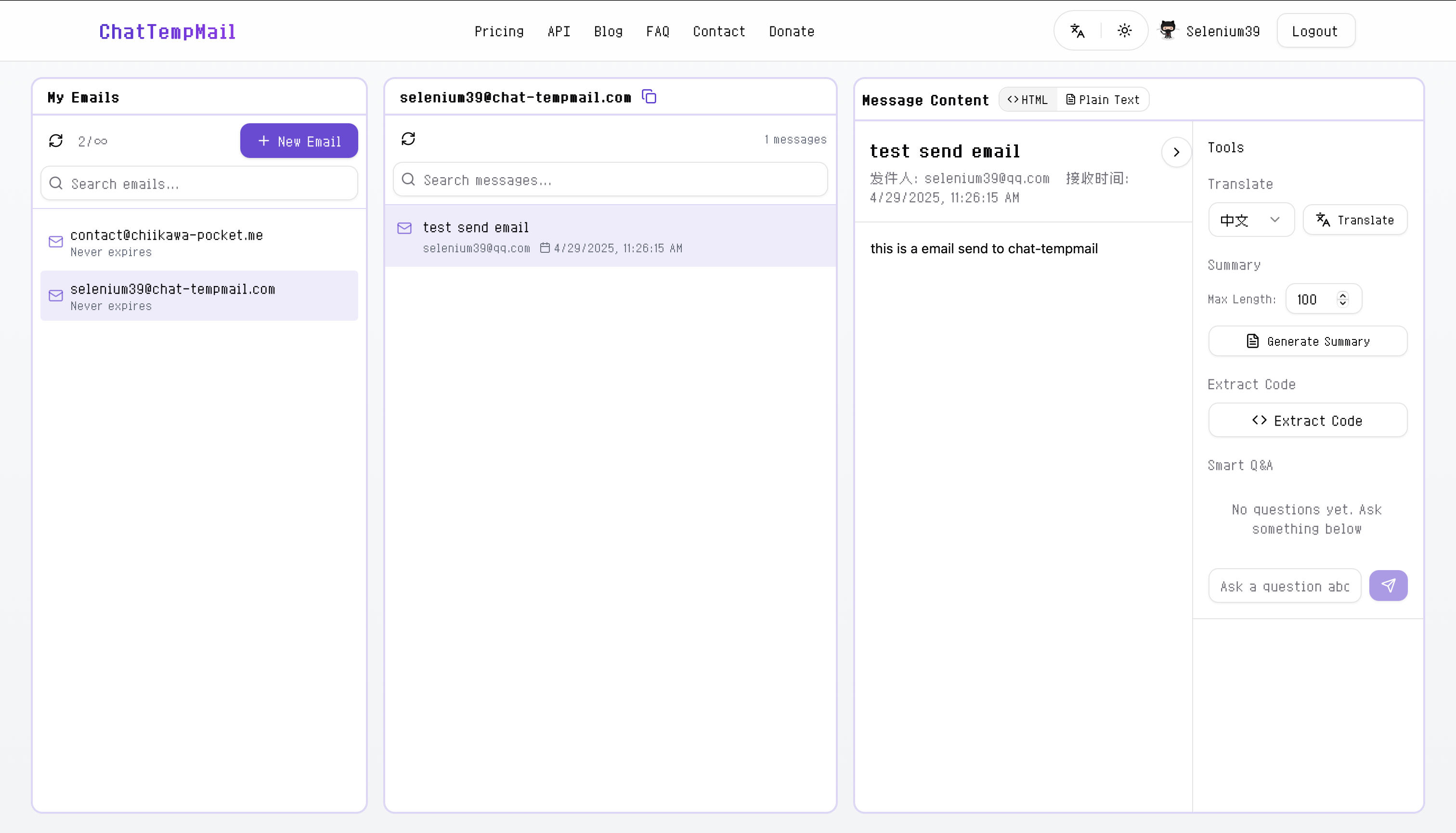Open the Pricing page

pos(499,31)
